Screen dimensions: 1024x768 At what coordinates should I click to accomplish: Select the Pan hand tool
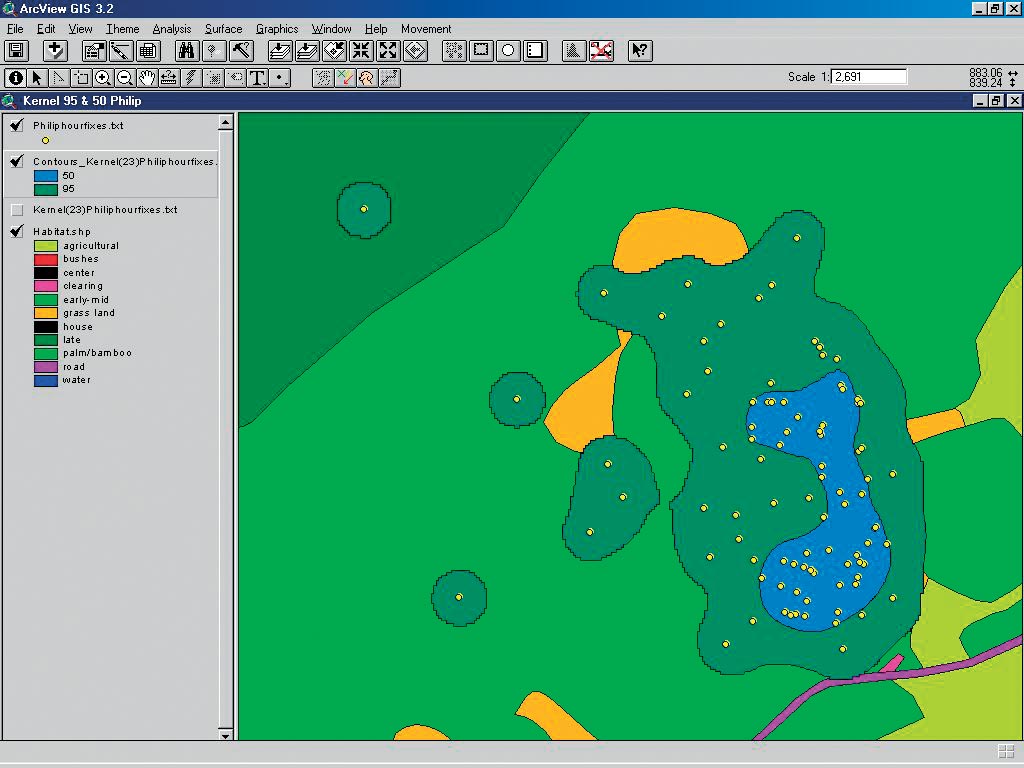147,78
